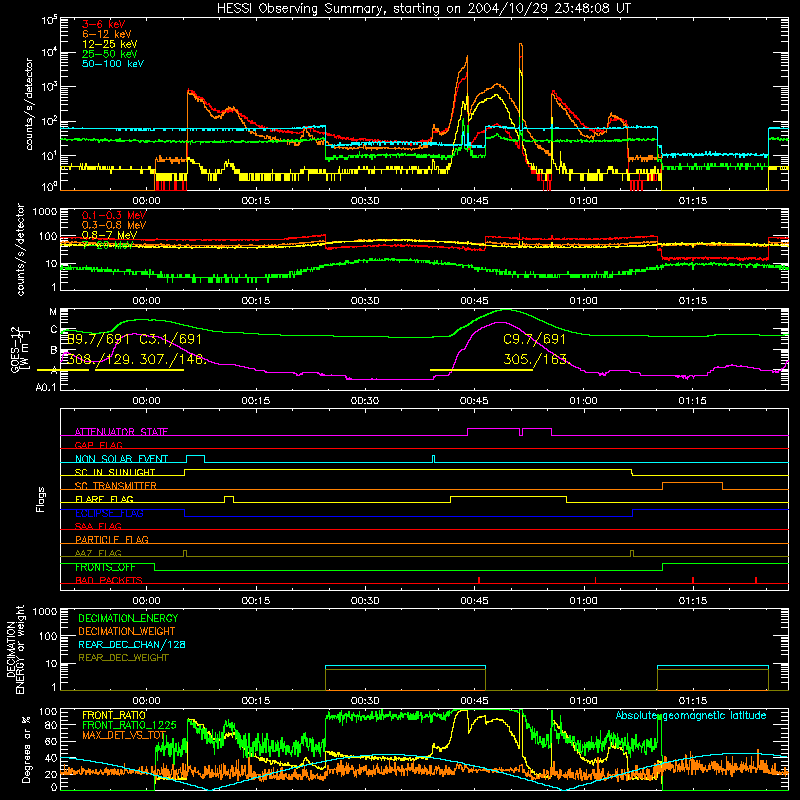Click the short FLARE_FLAG pulse near 00:11

(229, 499)
